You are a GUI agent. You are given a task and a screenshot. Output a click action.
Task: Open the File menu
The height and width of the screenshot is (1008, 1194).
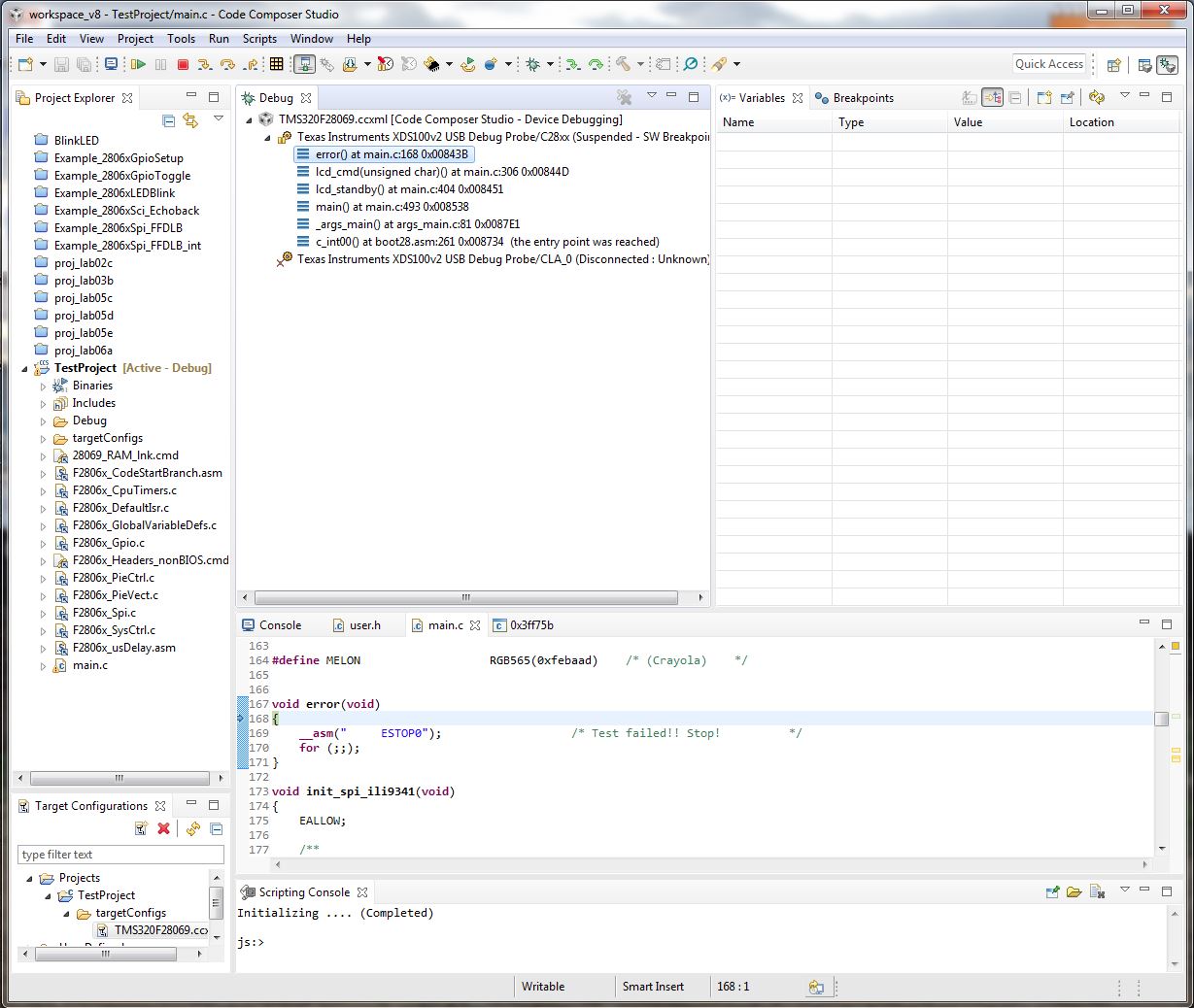click(x=24, y=39)
